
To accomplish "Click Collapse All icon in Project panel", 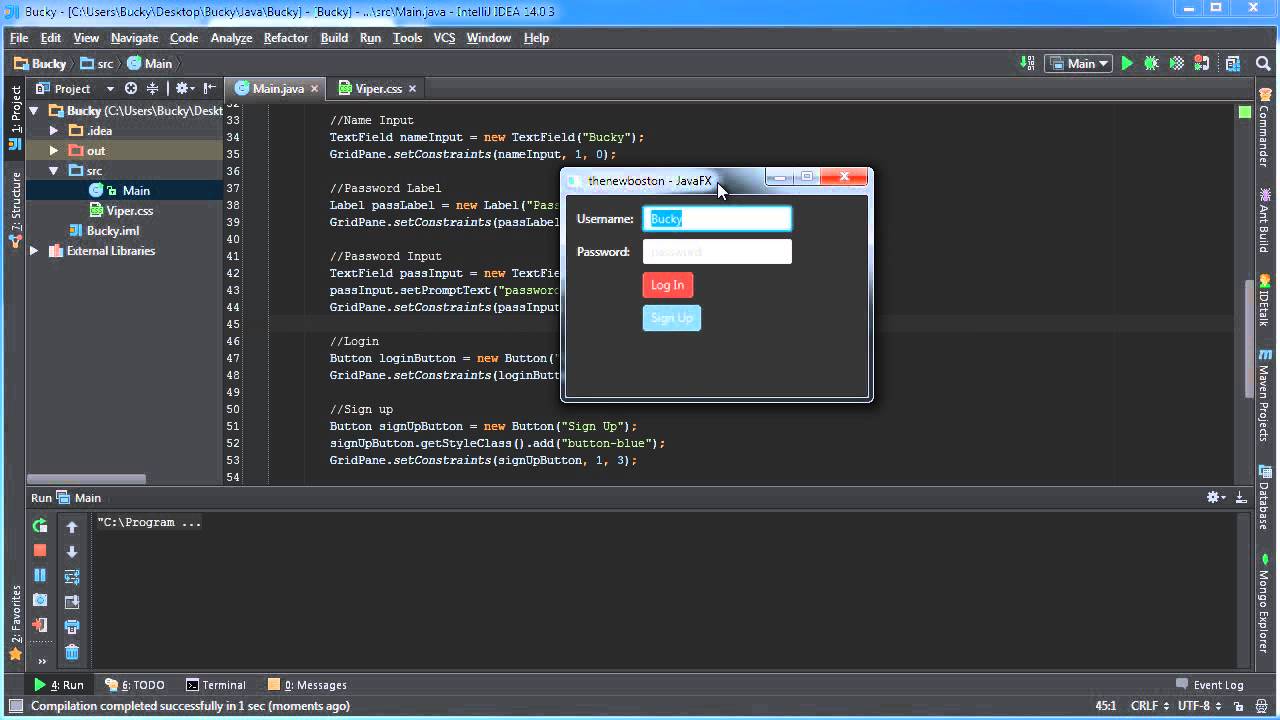I will 152,88.
